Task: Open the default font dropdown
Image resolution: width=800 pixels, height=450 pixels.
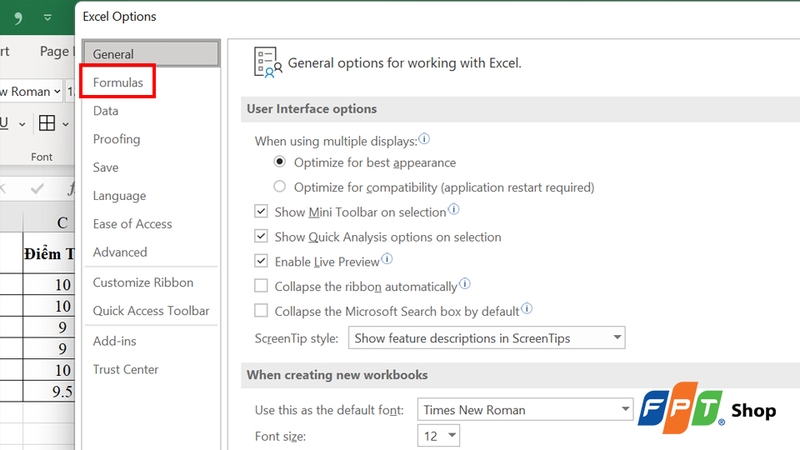Action: (525, 410)
